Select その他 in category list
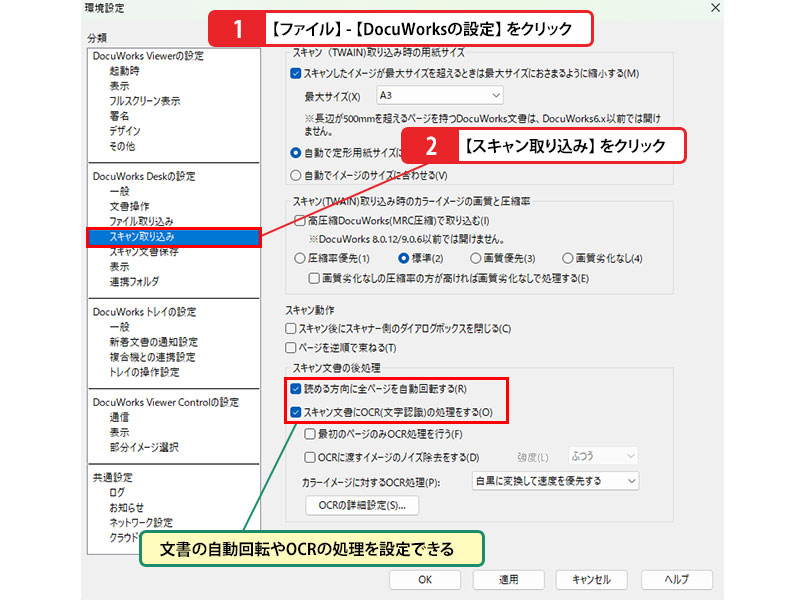The image size is (800, 600). (x=122, y=146)
